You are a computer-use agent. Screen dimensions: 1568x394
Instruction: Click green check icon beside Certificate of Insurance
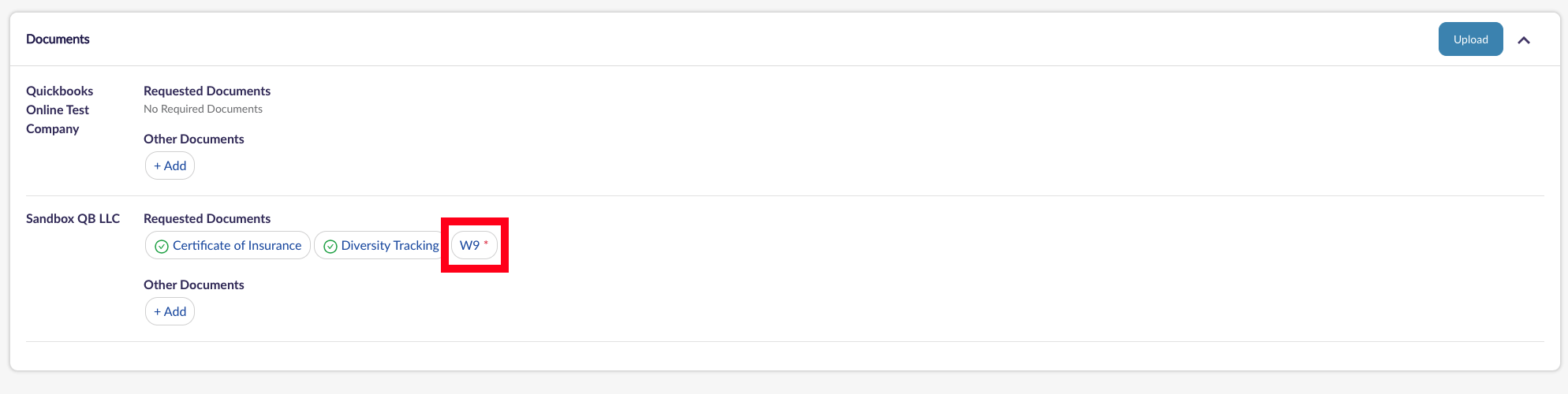[x=162, y=247]
